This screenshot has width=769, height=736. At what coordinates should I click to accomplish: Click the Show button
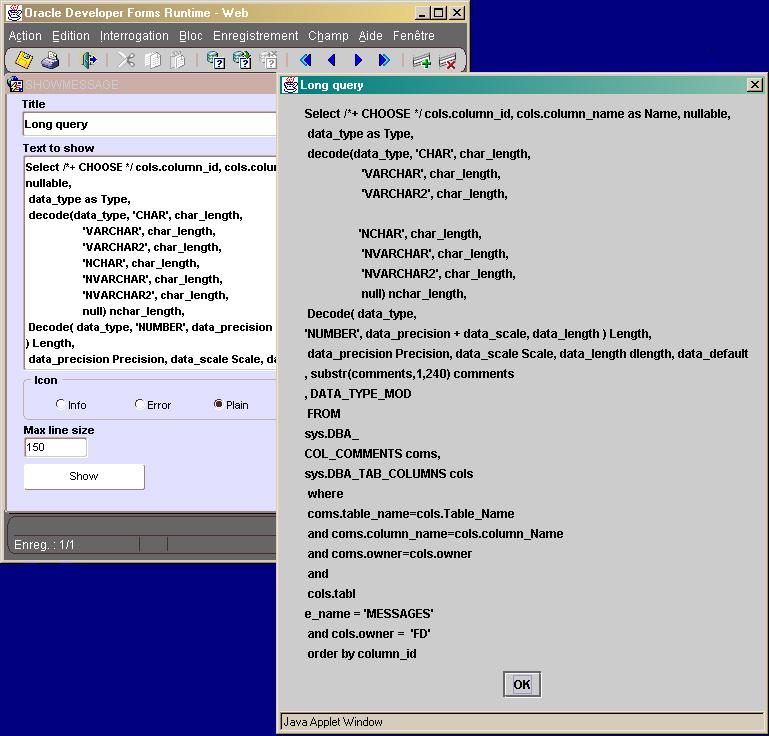(84, 476)
